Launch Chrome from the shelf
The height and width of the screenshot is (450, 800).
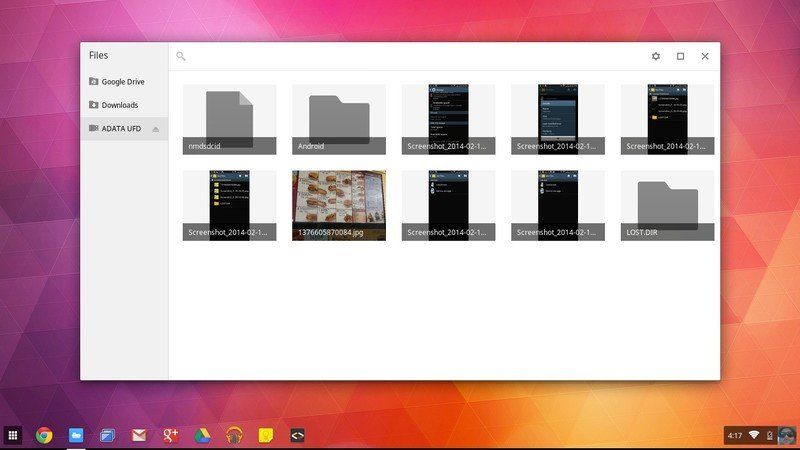point(44,435)
